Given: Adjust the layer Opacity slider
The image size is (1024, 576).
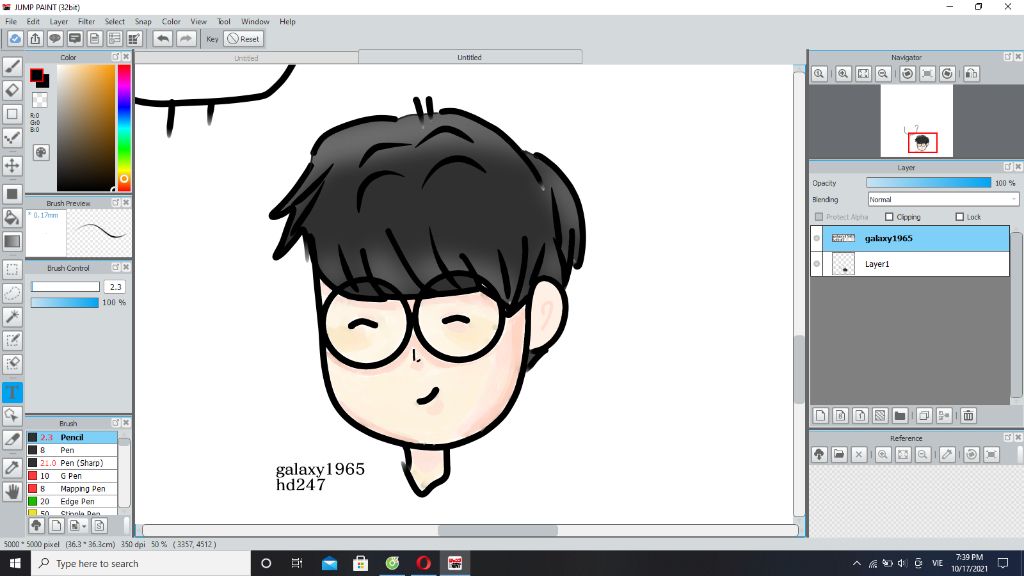Looking at the screenshot, I should 928,183.
